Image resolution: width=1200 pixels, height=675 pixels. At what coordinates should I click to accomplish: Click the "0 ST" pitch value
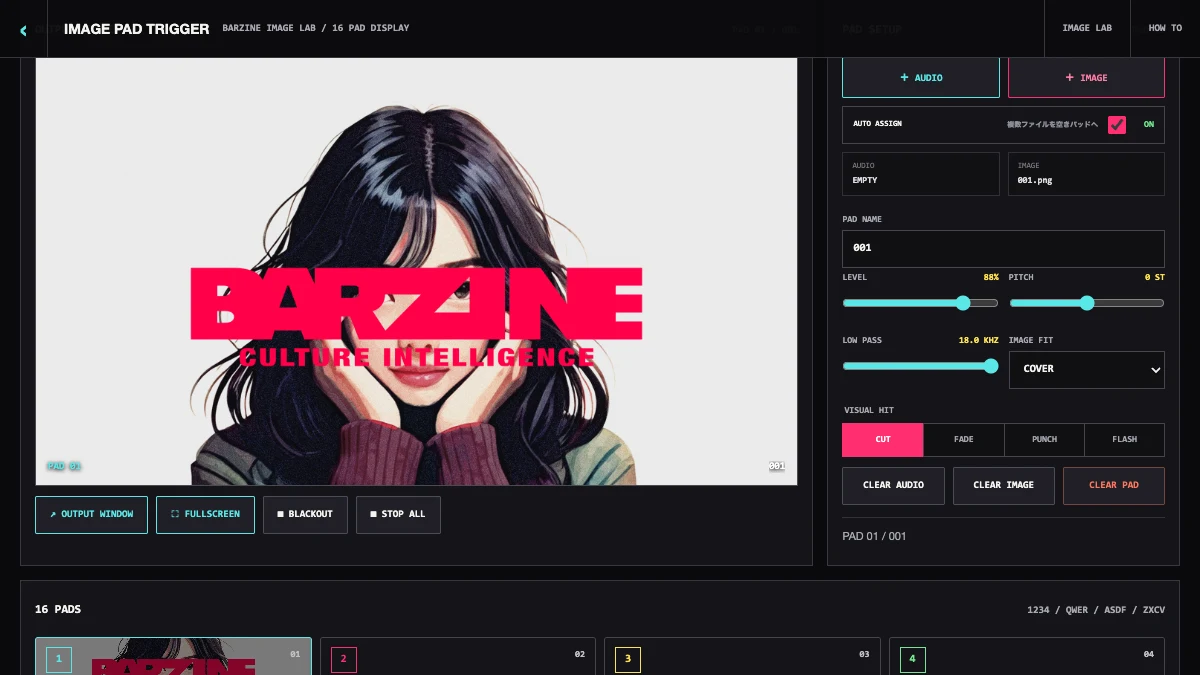1155,277
